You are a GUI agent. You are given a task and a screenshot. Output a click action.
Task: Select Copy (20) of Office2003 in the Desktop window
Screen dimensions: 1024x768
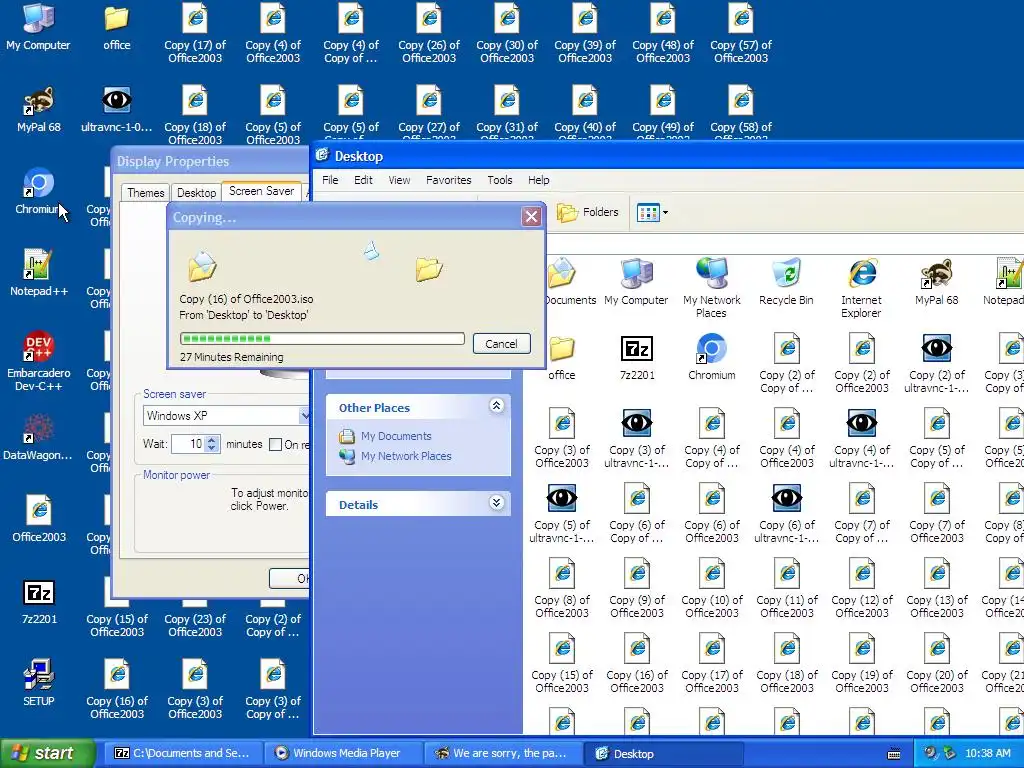[936, 664]
